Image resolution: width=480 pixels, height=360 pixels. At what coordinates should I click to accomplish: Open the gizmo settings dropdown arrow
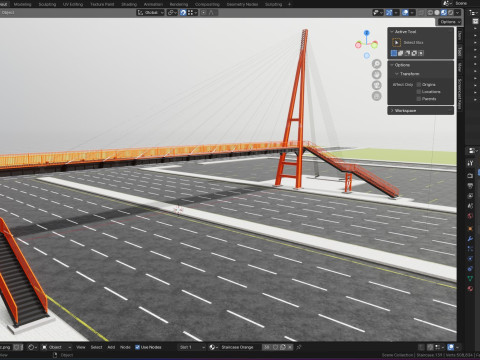point(396,12)
